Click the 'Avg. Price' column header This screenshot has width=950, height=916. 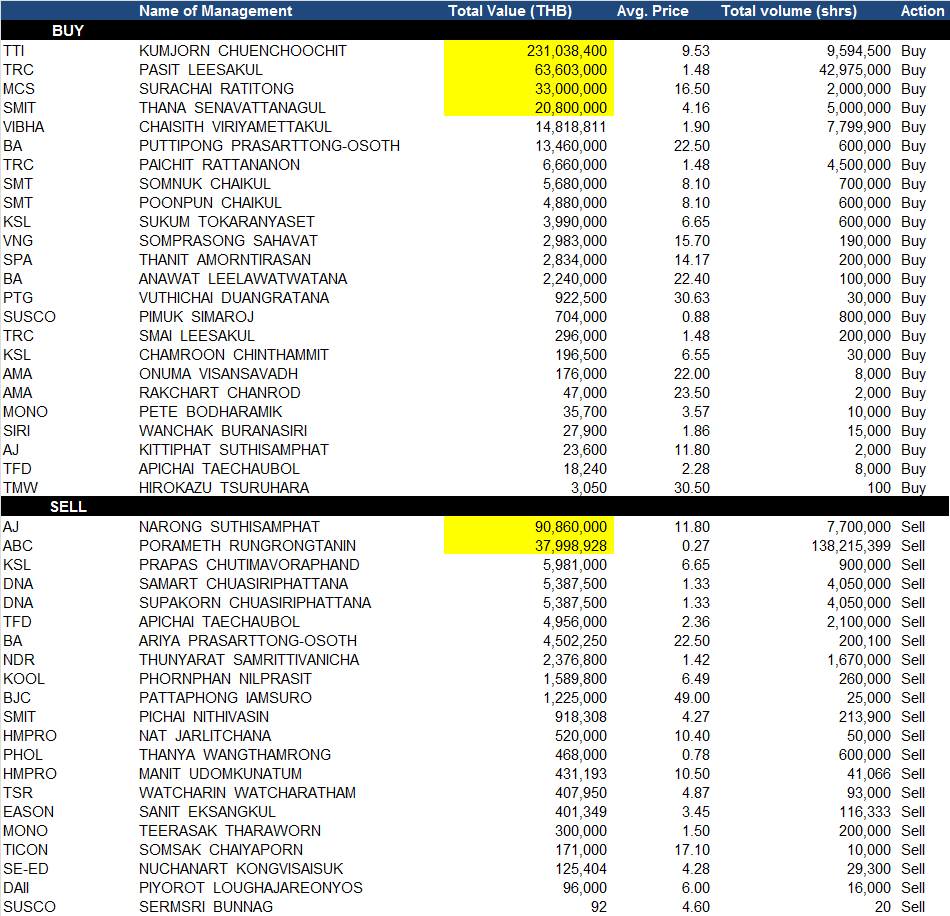coord(653,11)
